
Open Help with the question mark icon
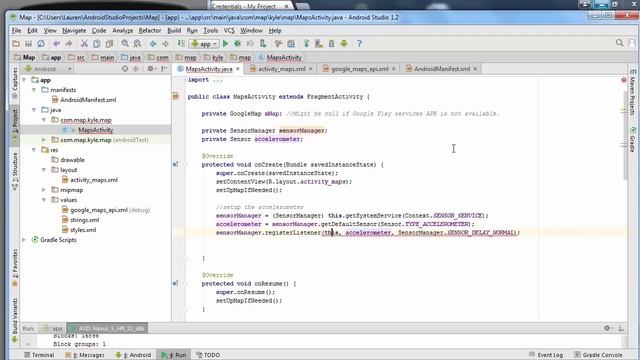tap(359, 44)
